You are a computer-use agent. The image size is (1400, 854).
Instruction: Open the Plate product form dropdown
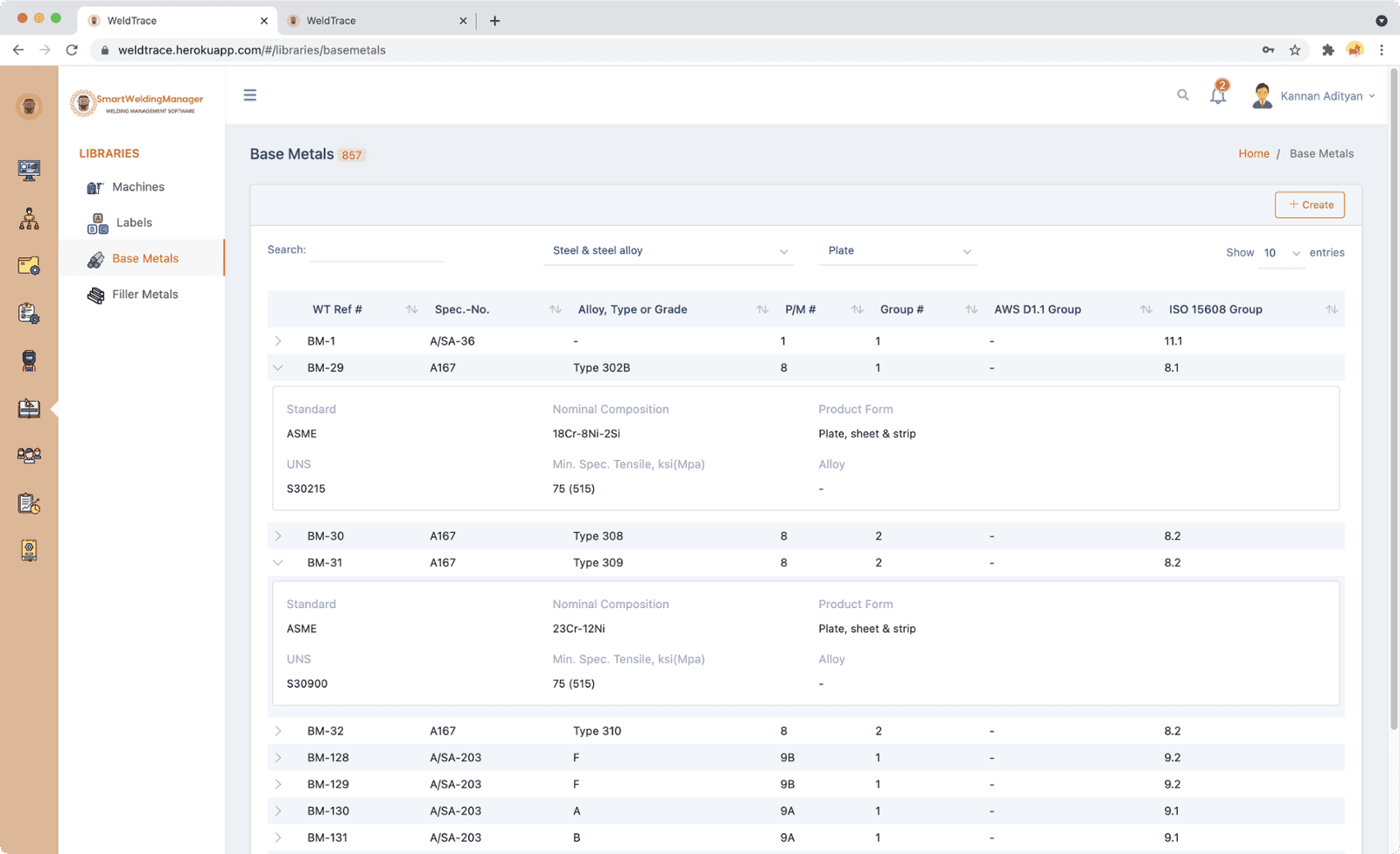point(898,251)
